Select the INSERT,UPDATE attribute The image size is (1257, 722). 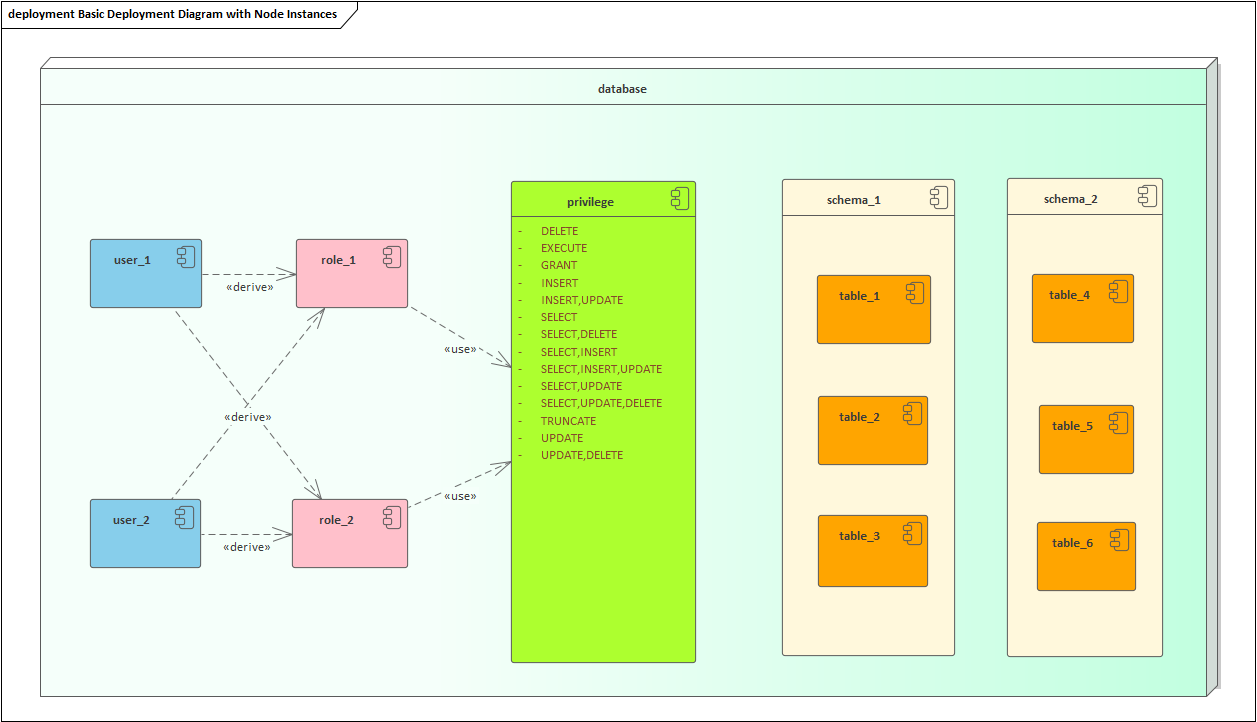click(582, 300)
